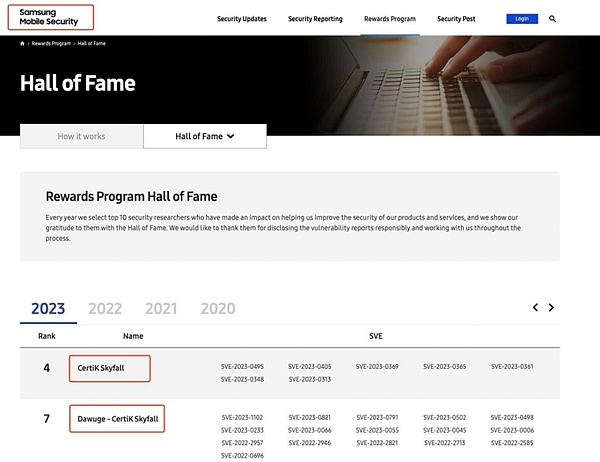This screenshot has height=462, width=600.
Task: Open the How it works tab
Action: click(81, 136)
